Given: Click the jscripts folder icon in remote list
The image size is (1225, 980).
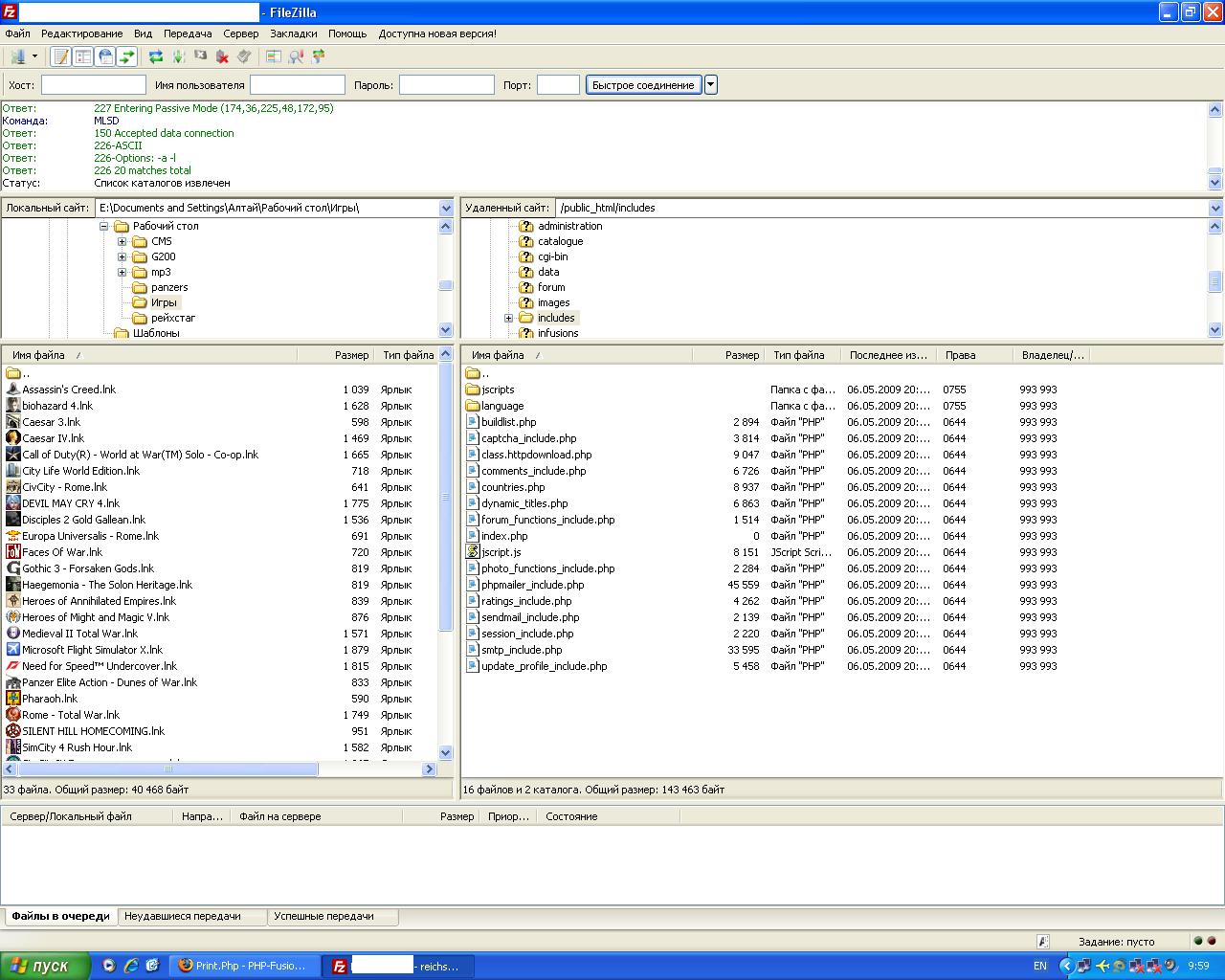Looking at the screenshot, I should pos(473,390).
